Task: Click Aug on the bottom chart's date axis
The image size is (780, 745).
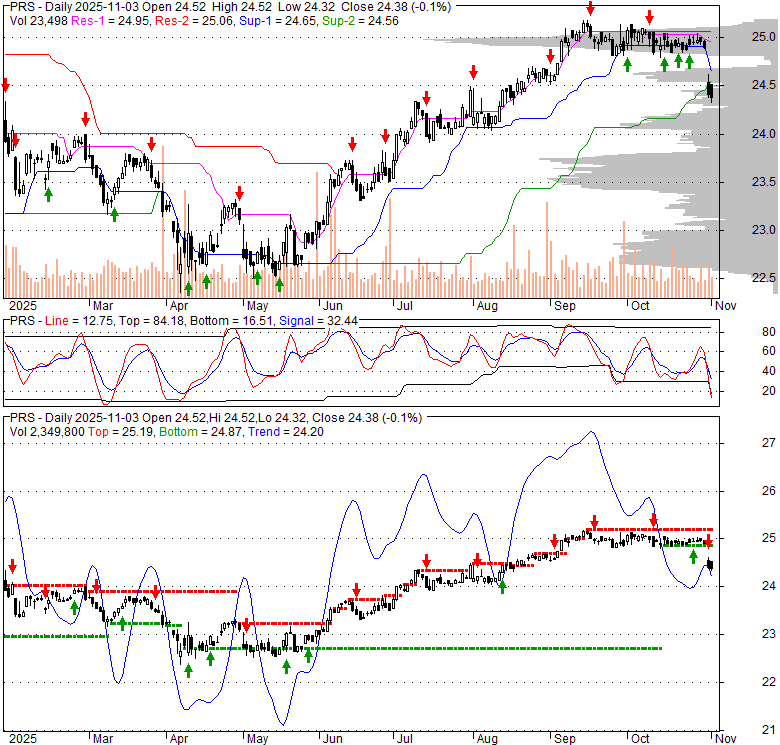Action: pos(487,739)
